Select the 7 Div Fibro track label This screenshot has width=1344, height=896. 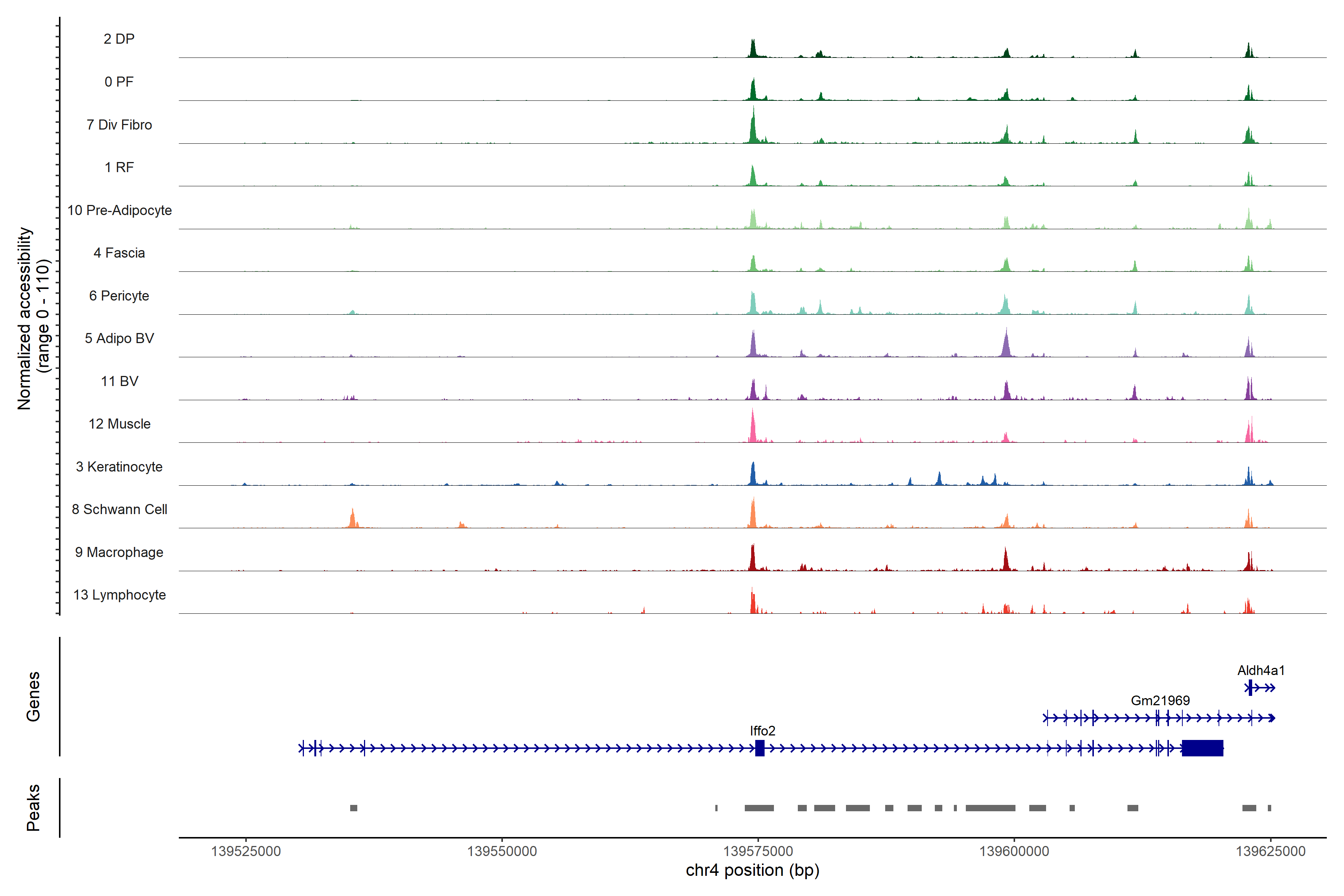(x=119, y=125)
